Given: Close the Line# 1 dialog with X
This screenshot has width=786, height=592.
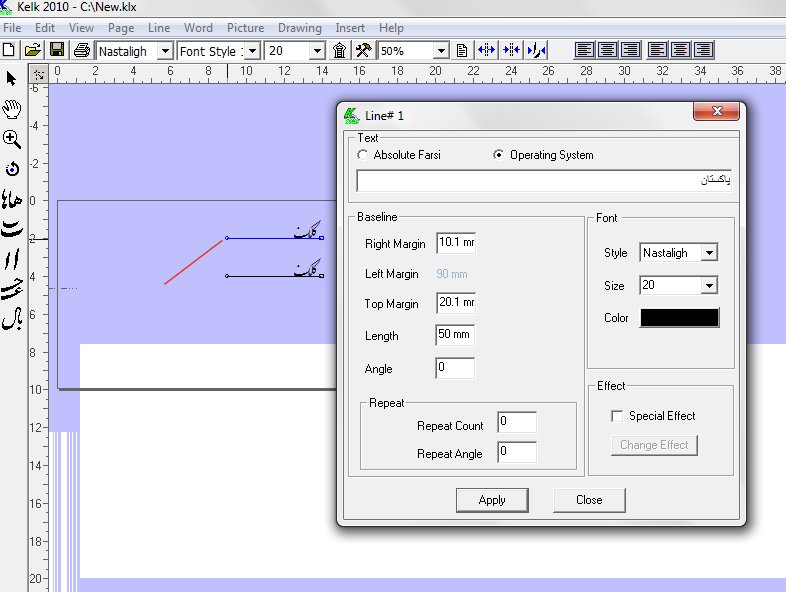Looking at the screenshot, I should pos(716,111).
